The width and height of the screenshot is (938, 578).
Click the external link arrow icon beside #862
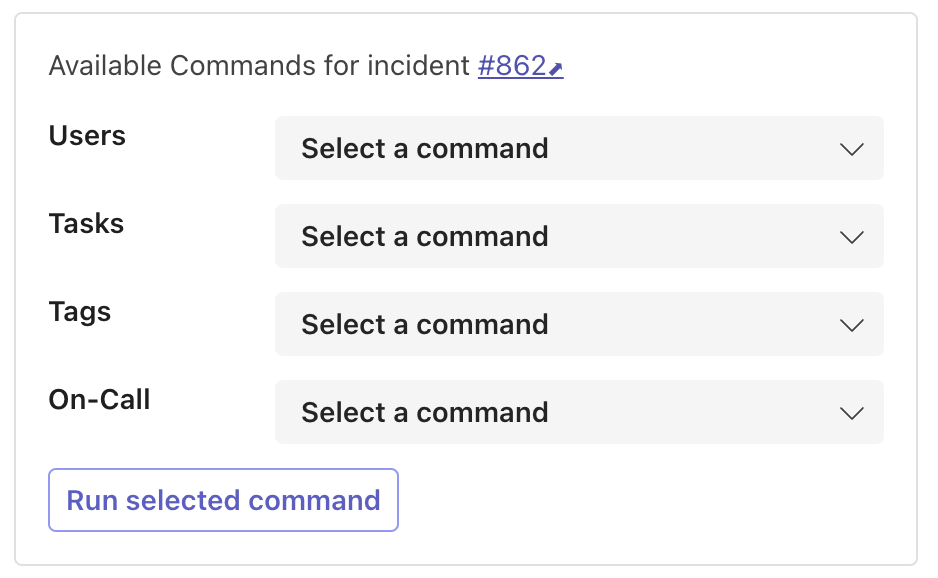pyautogui.click(x=556, y=69)
